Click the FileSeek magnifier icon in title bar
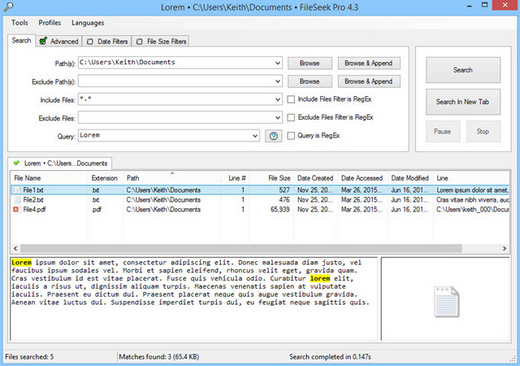This screenshot has height=366, width=520. tap(8, 6)
